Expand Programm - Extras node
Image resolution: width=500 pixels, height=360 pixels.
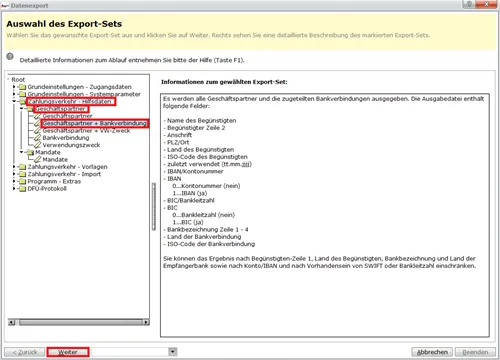[14, 181]
